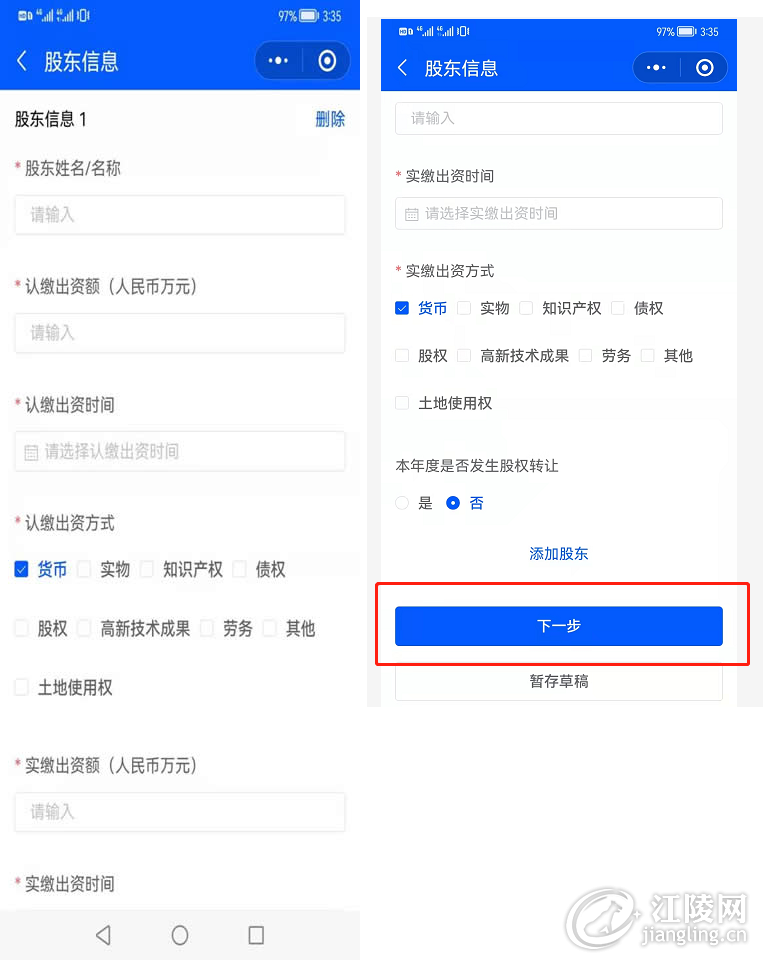Check 土地使用权 under 实缴出资方式
This screenshot has height=960, width=763.
pyautogui.click(x=402, y=403)
